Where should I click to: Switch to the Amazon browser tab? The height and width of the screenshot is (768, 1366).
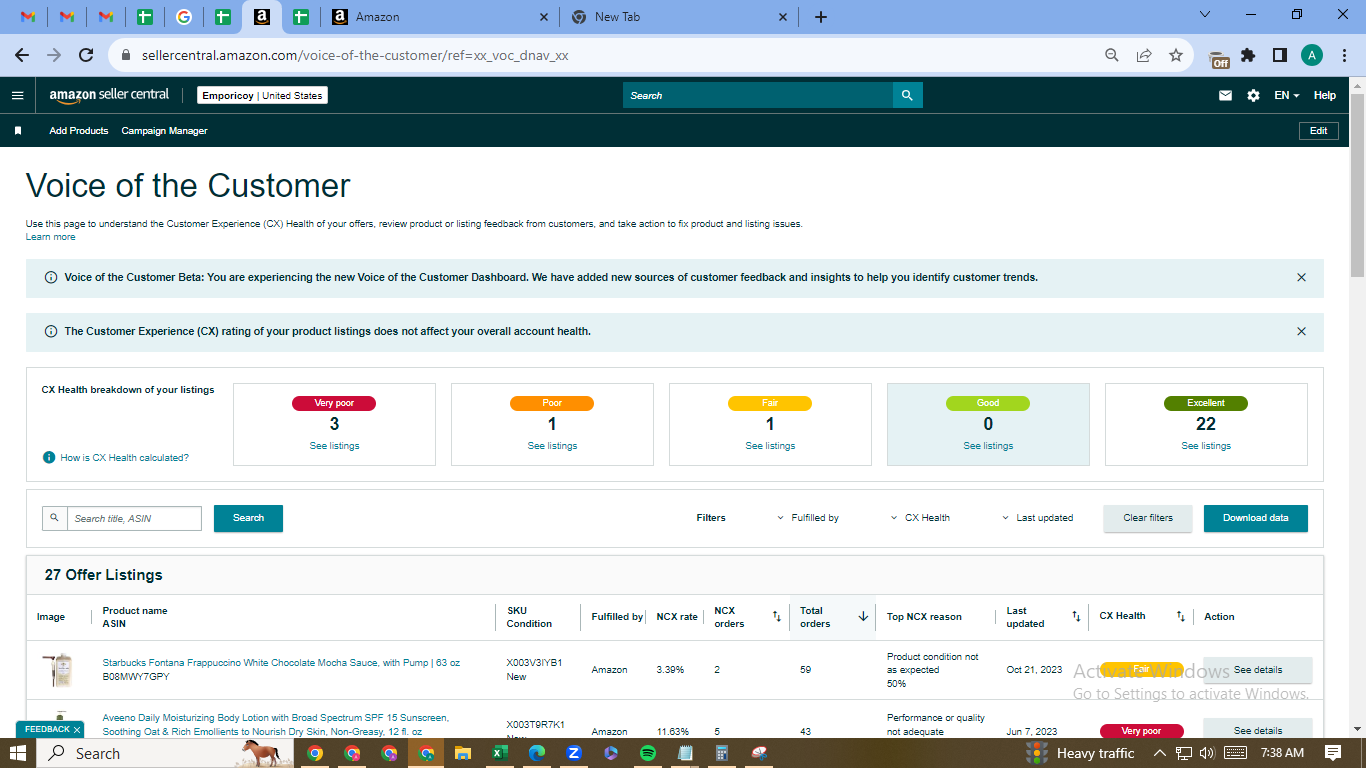point(442,17)
